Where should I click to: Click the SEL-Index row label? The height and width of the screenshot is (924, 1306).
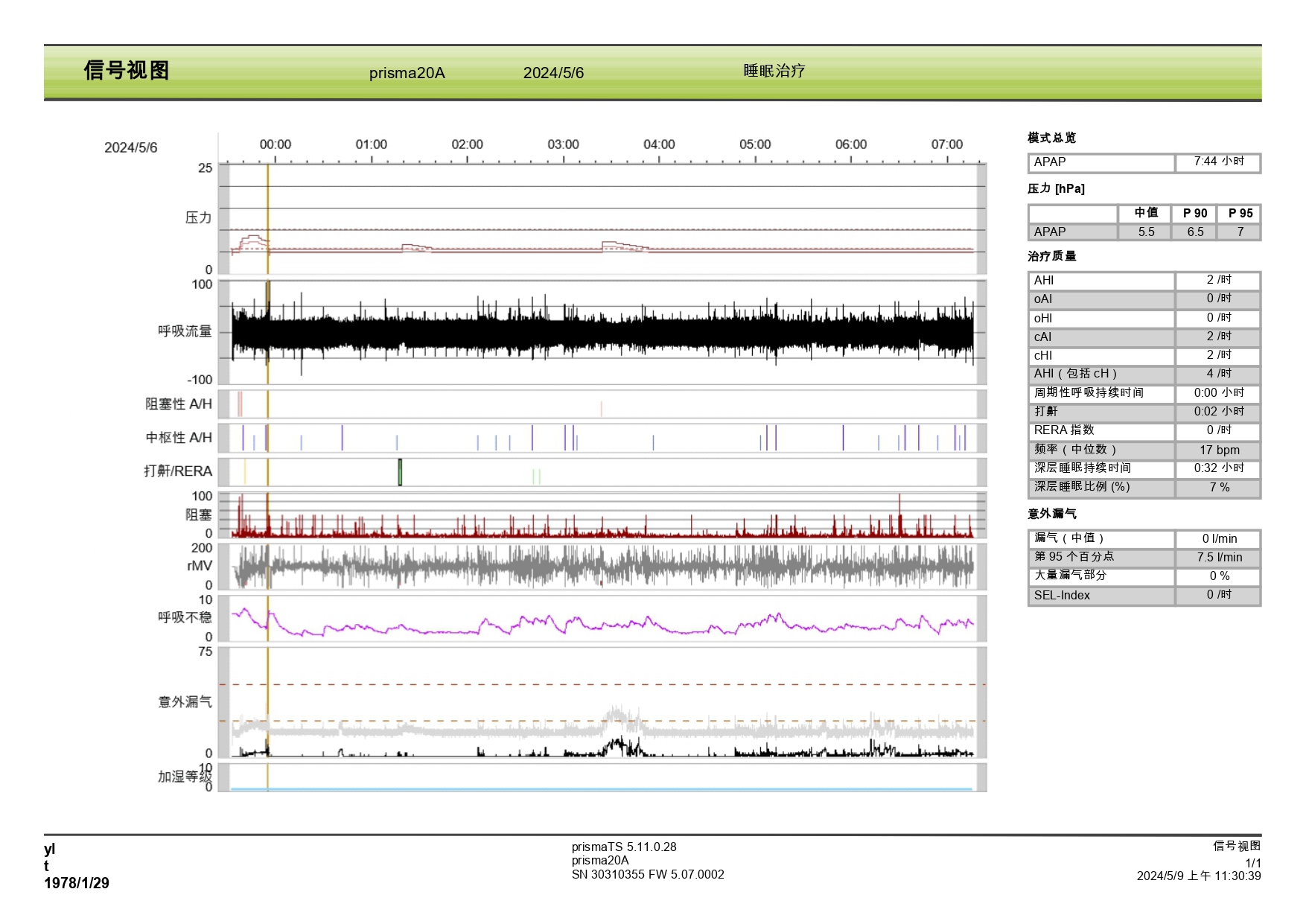coord(1062,596)
